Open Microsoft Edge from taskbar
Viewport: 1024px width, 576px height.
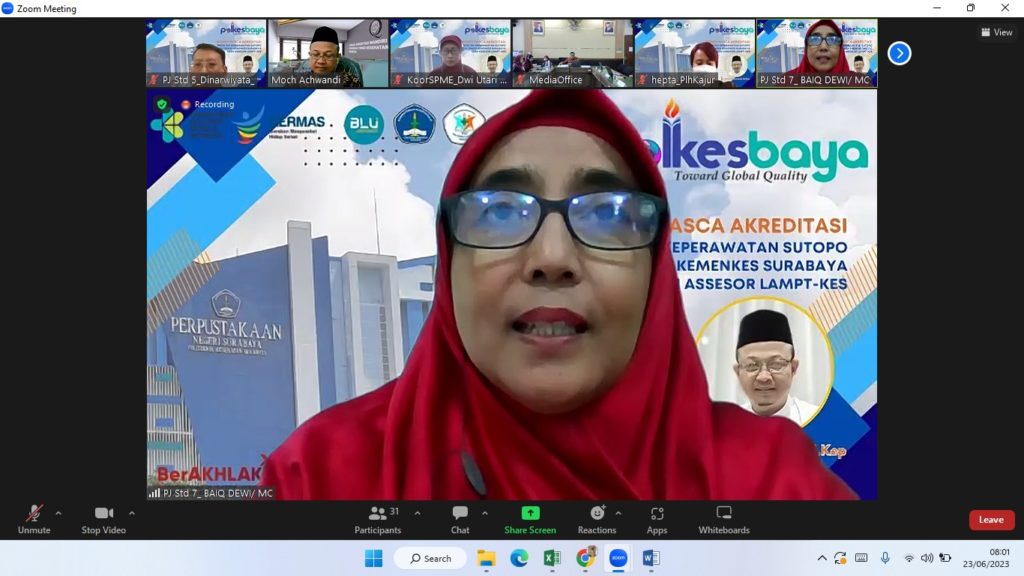pos(519,558)
